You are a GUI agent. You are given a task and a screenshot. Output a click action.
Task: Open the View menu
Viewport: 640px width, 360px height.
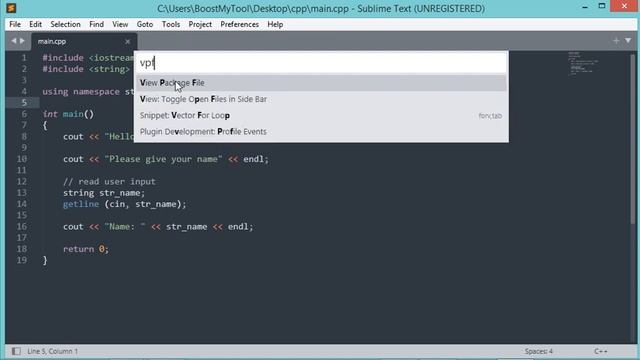click(x=120, y=24)
